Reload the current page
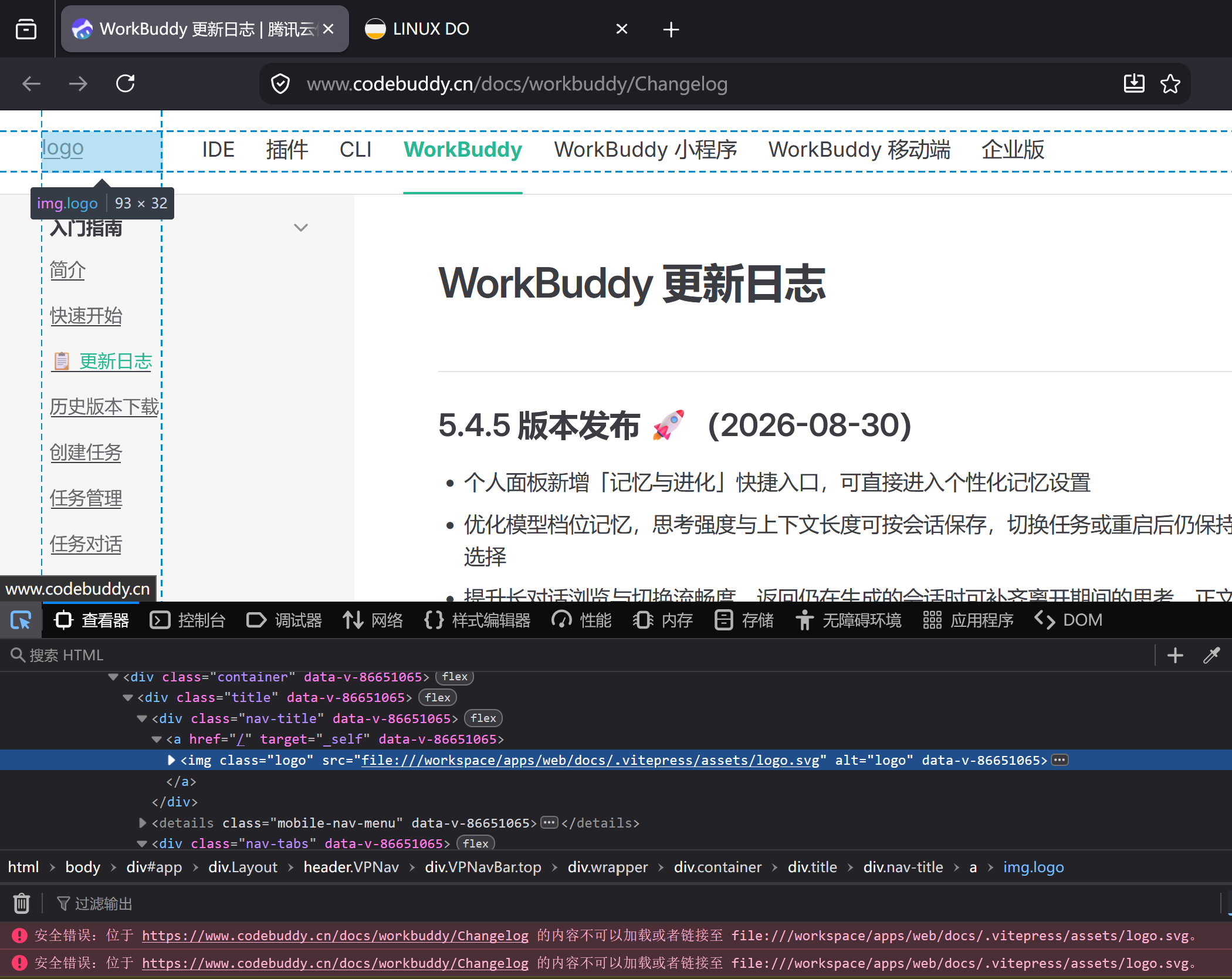The image size is (1232, 979). click(125, 84)
